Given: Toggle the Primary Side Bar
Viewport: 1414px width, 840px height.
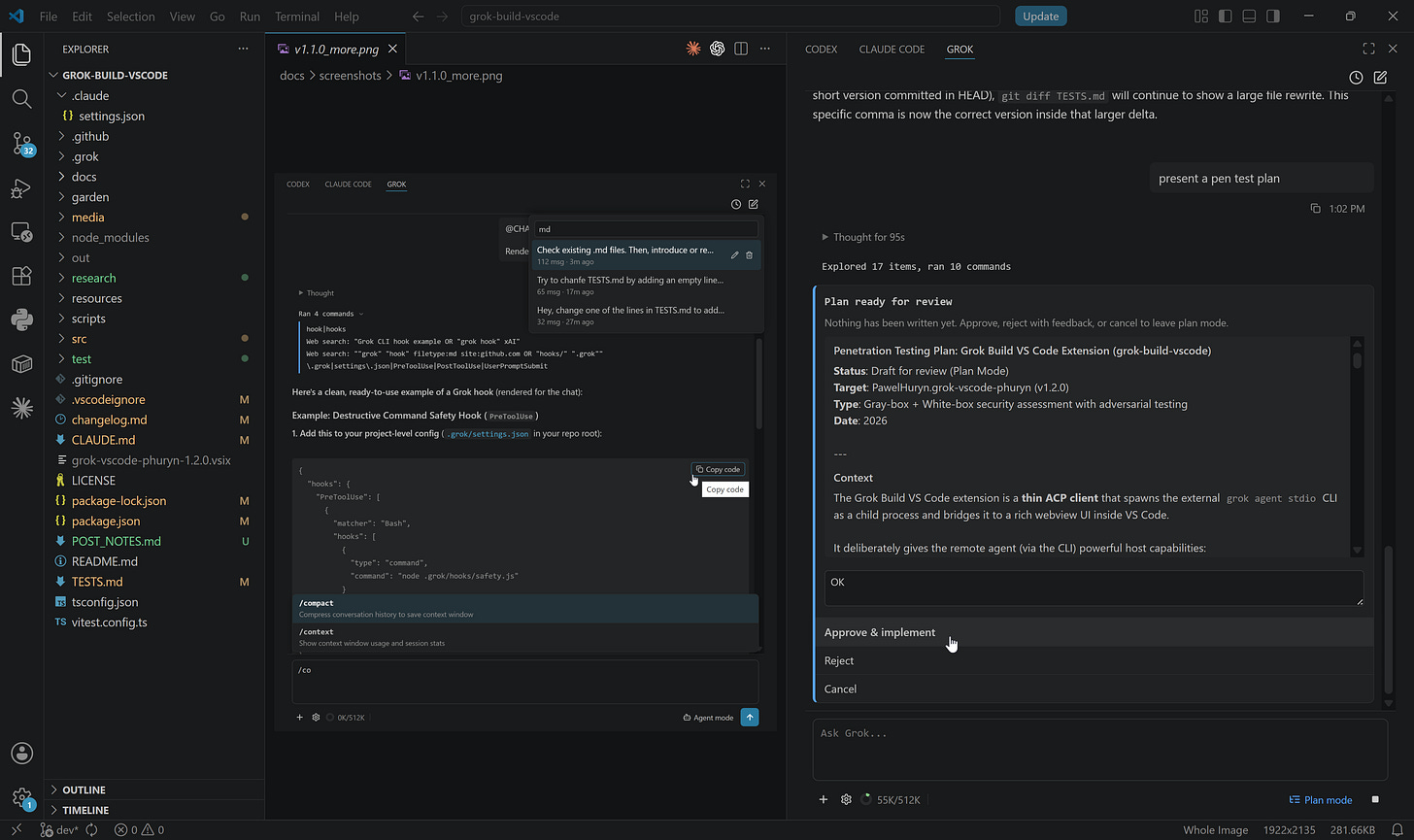Looking at the screenshot, I should [1226, 17].
